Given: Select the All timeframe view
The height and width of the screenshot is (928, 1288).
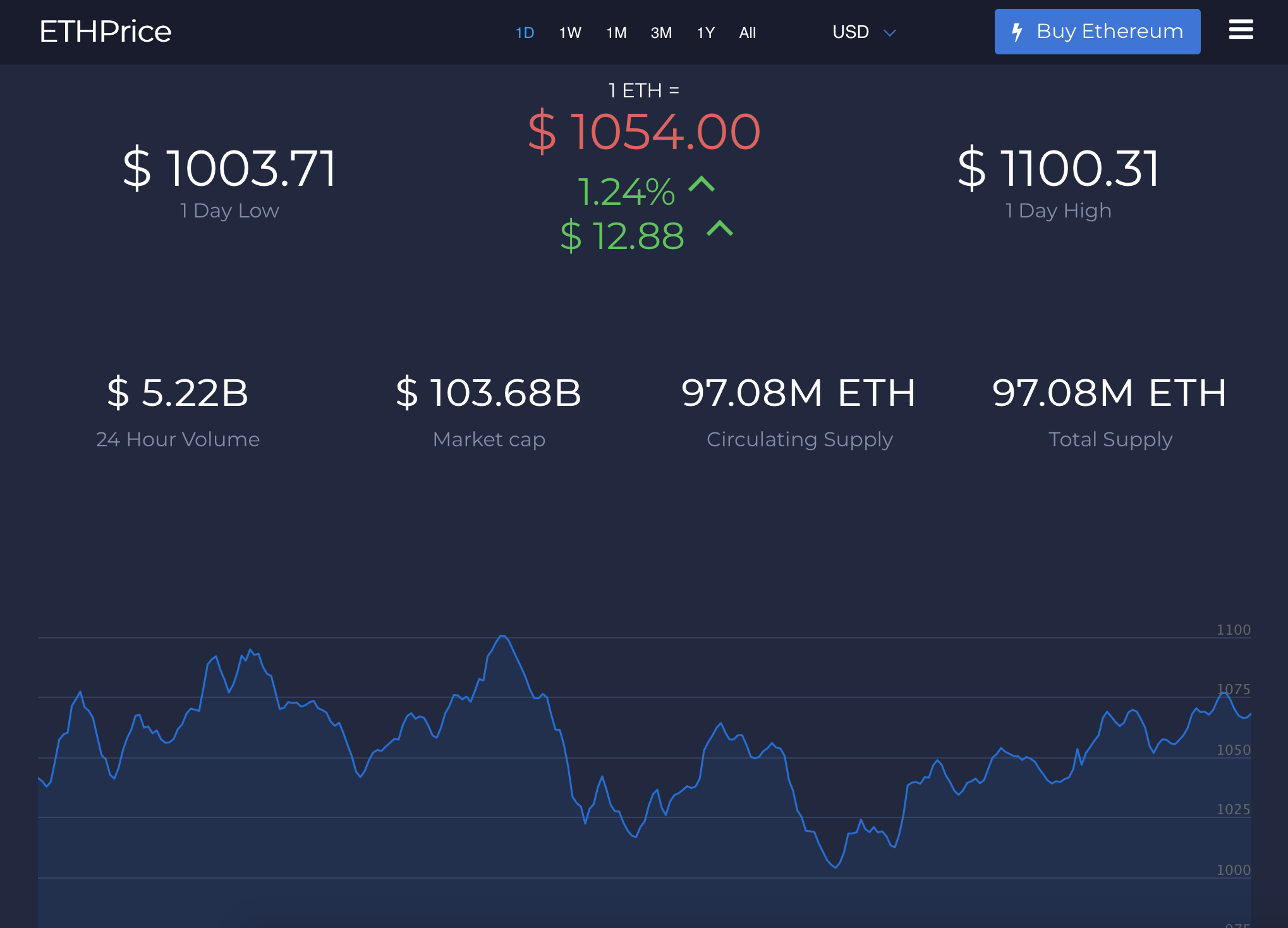Looking at the screenshot, I should (747, 33).
